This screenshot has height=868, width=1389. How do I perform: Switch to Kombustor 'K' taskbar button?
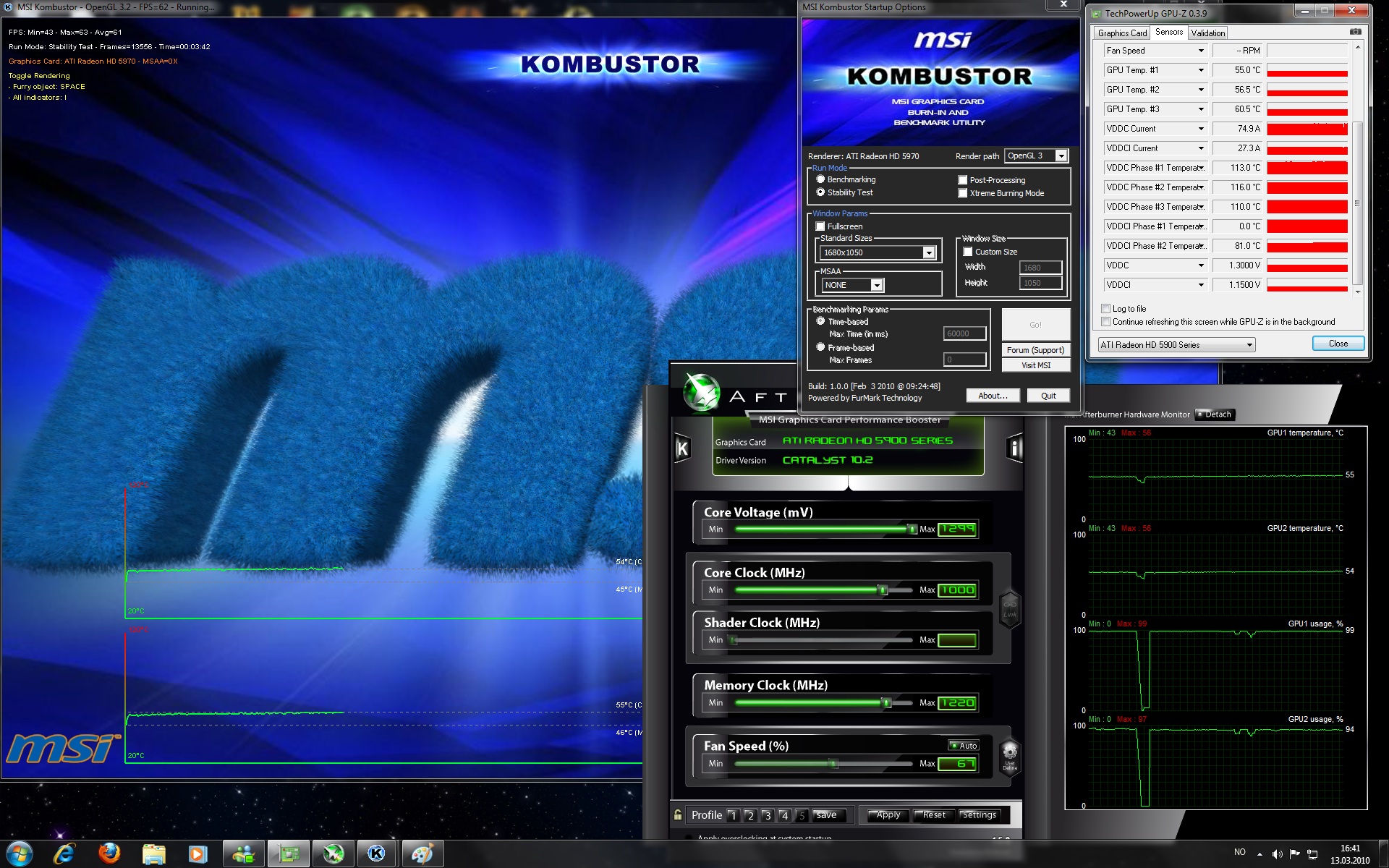point(377,854)
